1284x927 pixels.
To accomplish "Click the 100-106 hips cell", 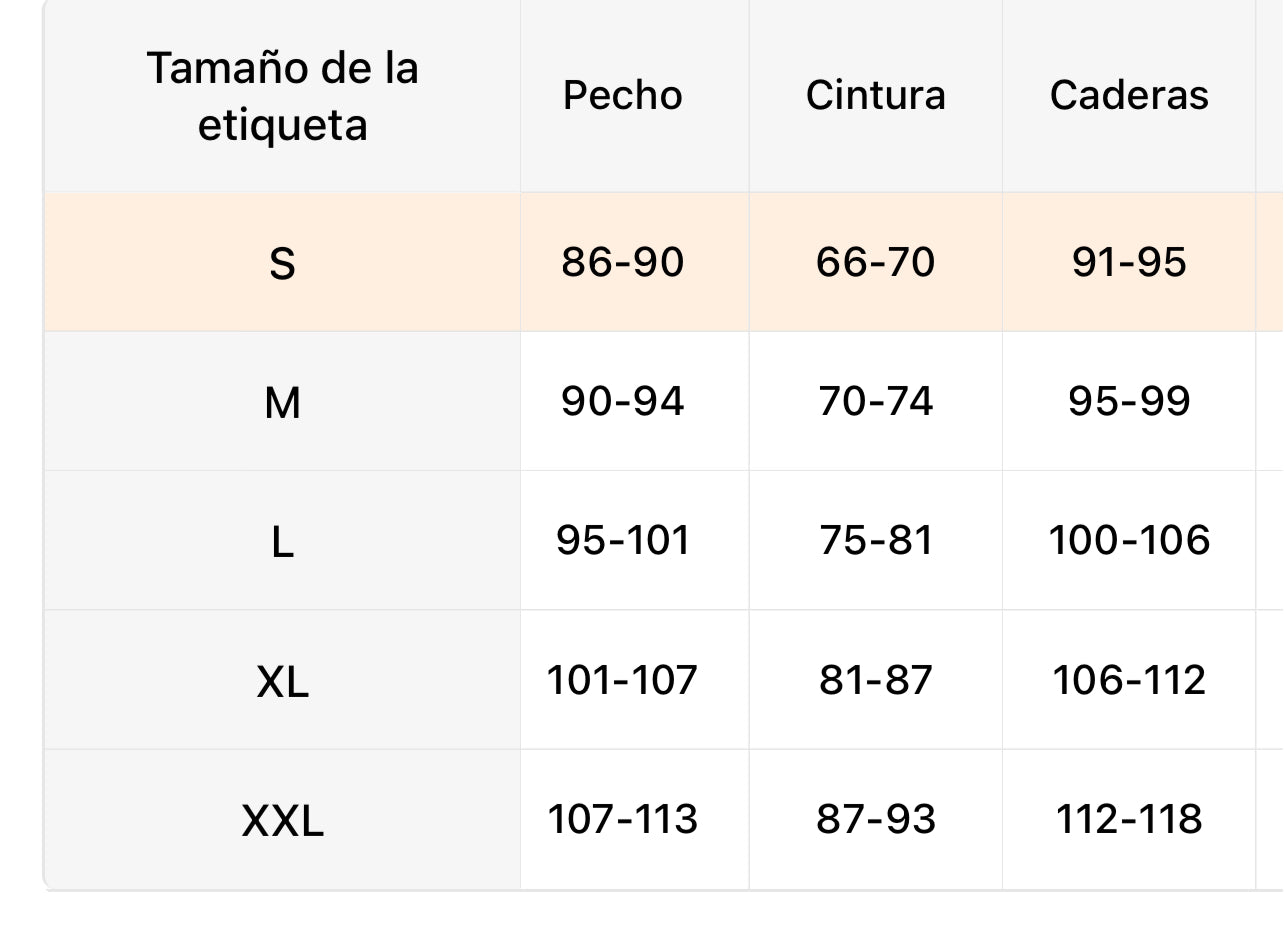I will click(x=1129, y=540).
